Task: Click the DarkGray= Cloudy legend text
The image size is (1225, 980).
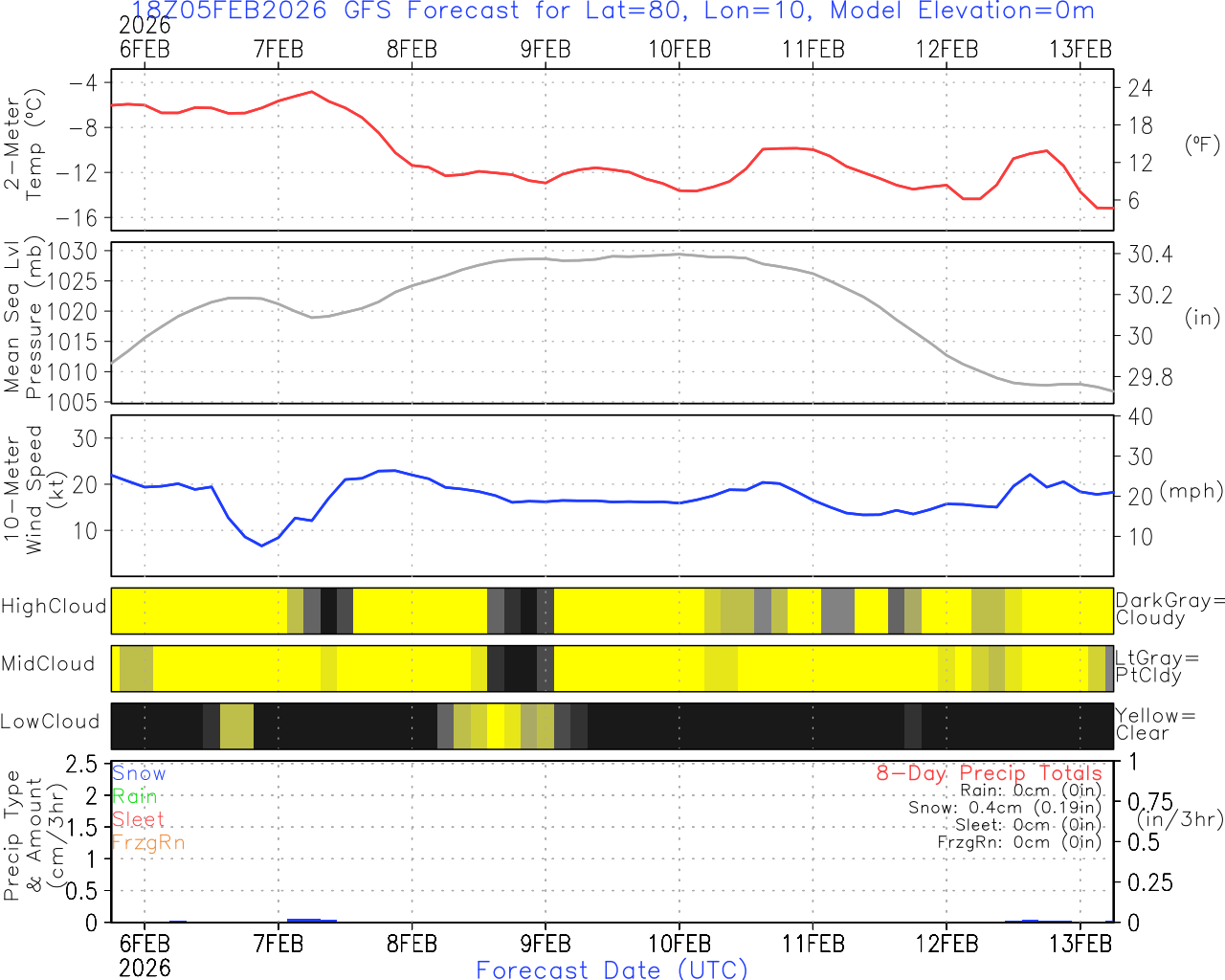Action: [1169, 609]
